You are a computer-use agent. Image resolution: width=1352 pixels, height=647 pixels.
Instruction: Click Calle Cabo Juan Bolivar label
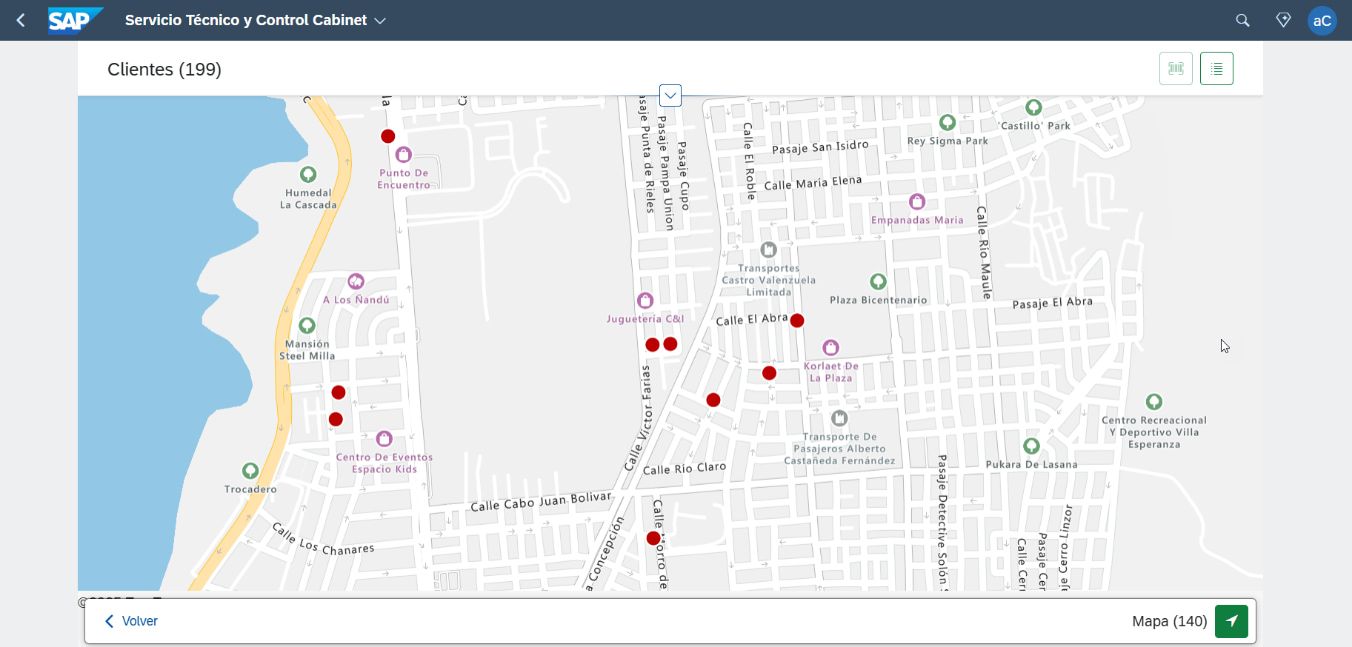540,502
